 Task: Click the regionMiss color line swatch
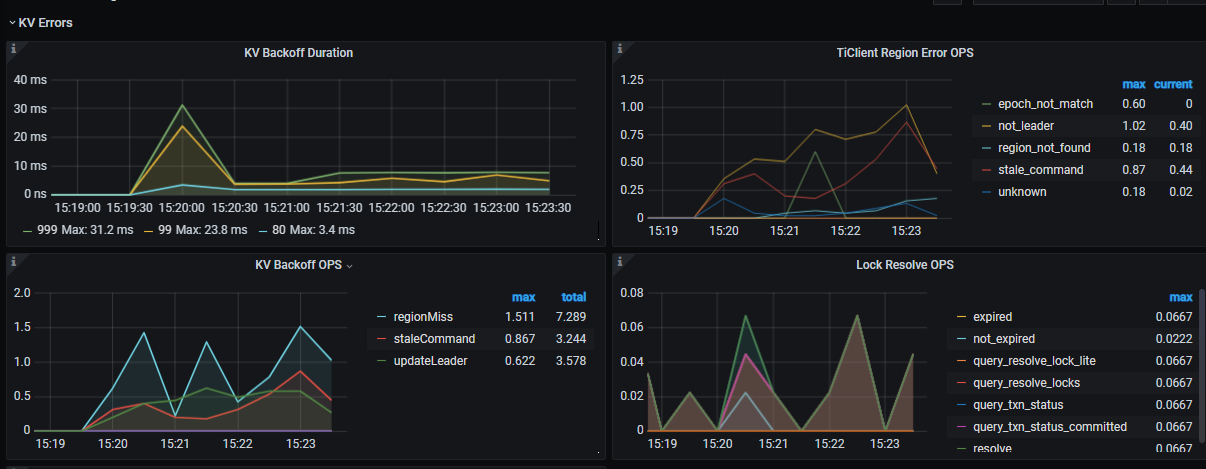pos(382,317)
